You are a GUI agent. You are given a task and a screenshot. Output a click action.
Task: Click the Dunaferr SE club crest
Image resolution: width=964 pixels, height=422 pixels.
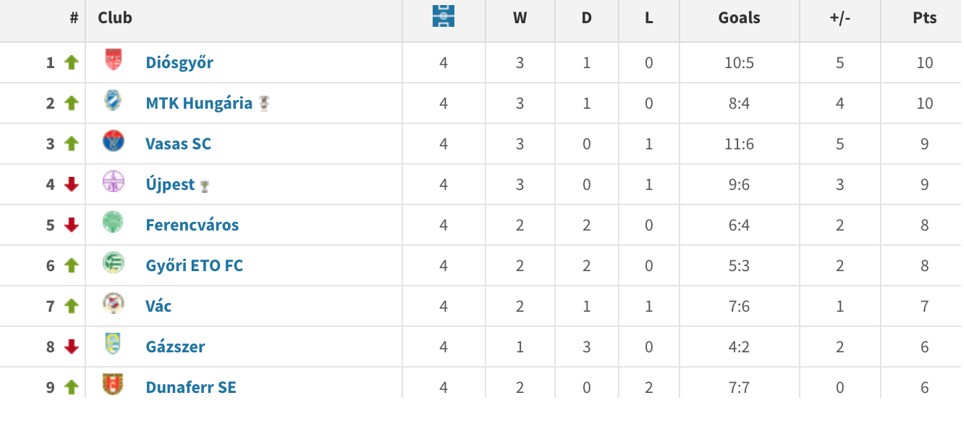114,385
